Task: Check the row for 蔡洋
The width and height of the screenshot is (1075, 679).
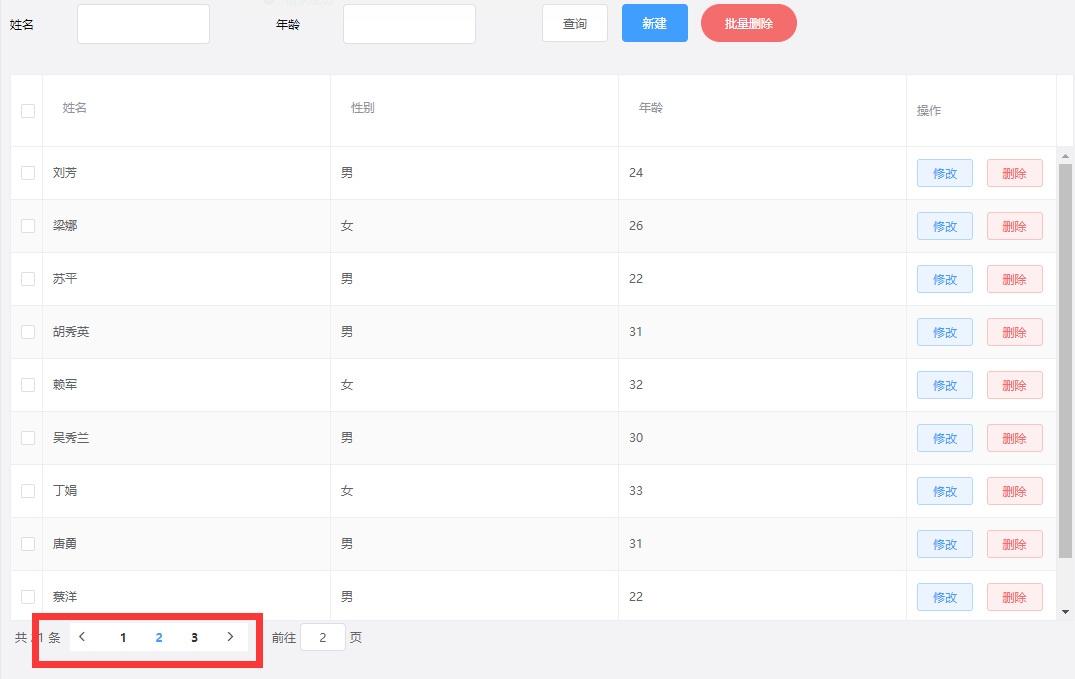Action: coord(28,597)
